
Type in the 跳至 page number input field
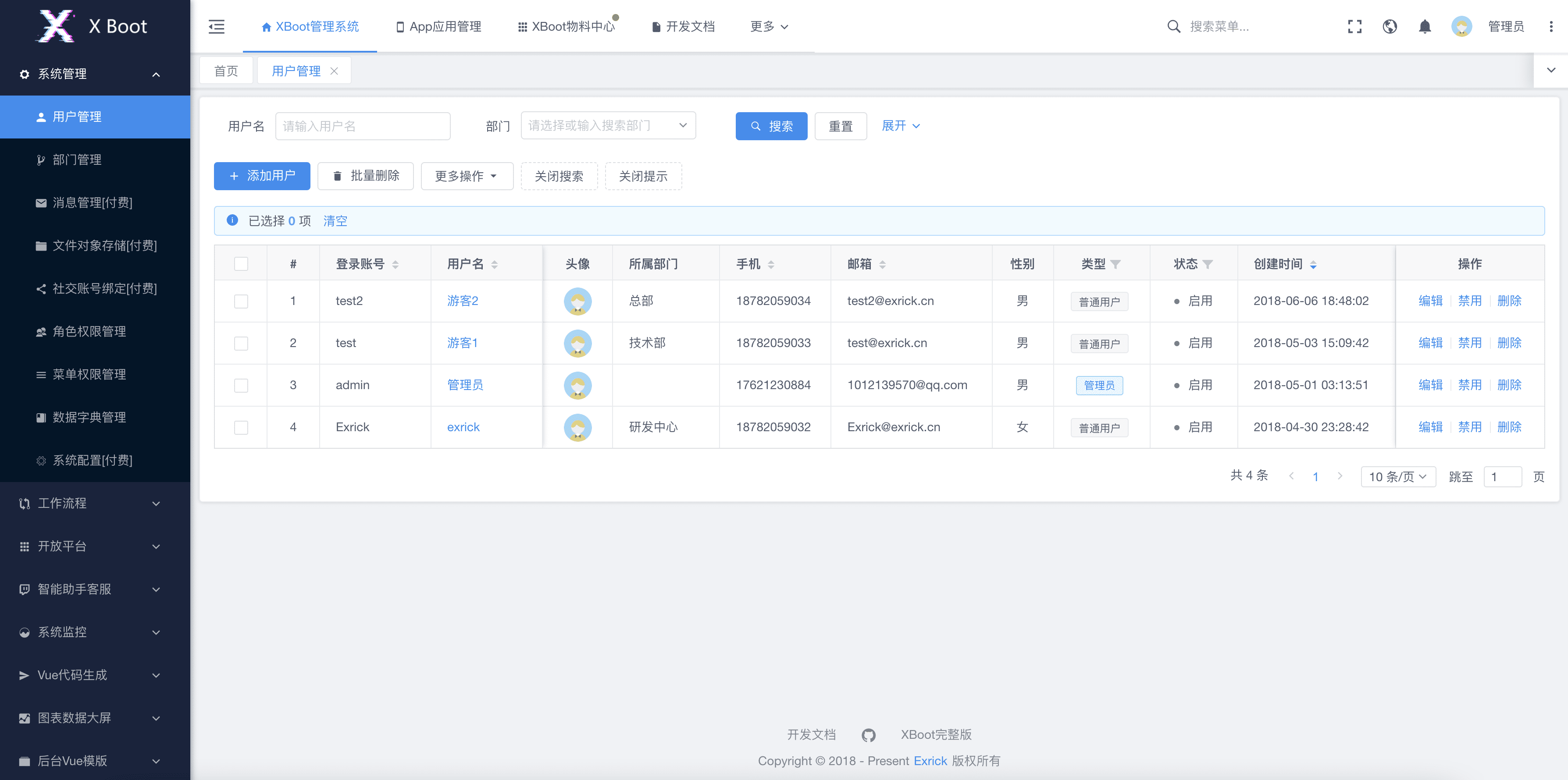1502,476
